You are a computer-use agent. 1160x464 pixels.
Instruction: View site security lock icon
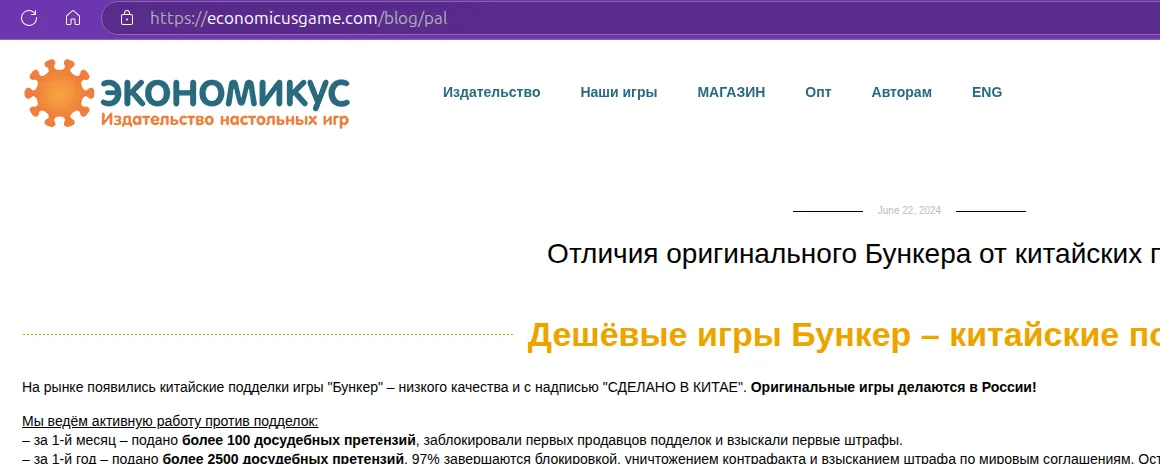(x=127, y=18)
